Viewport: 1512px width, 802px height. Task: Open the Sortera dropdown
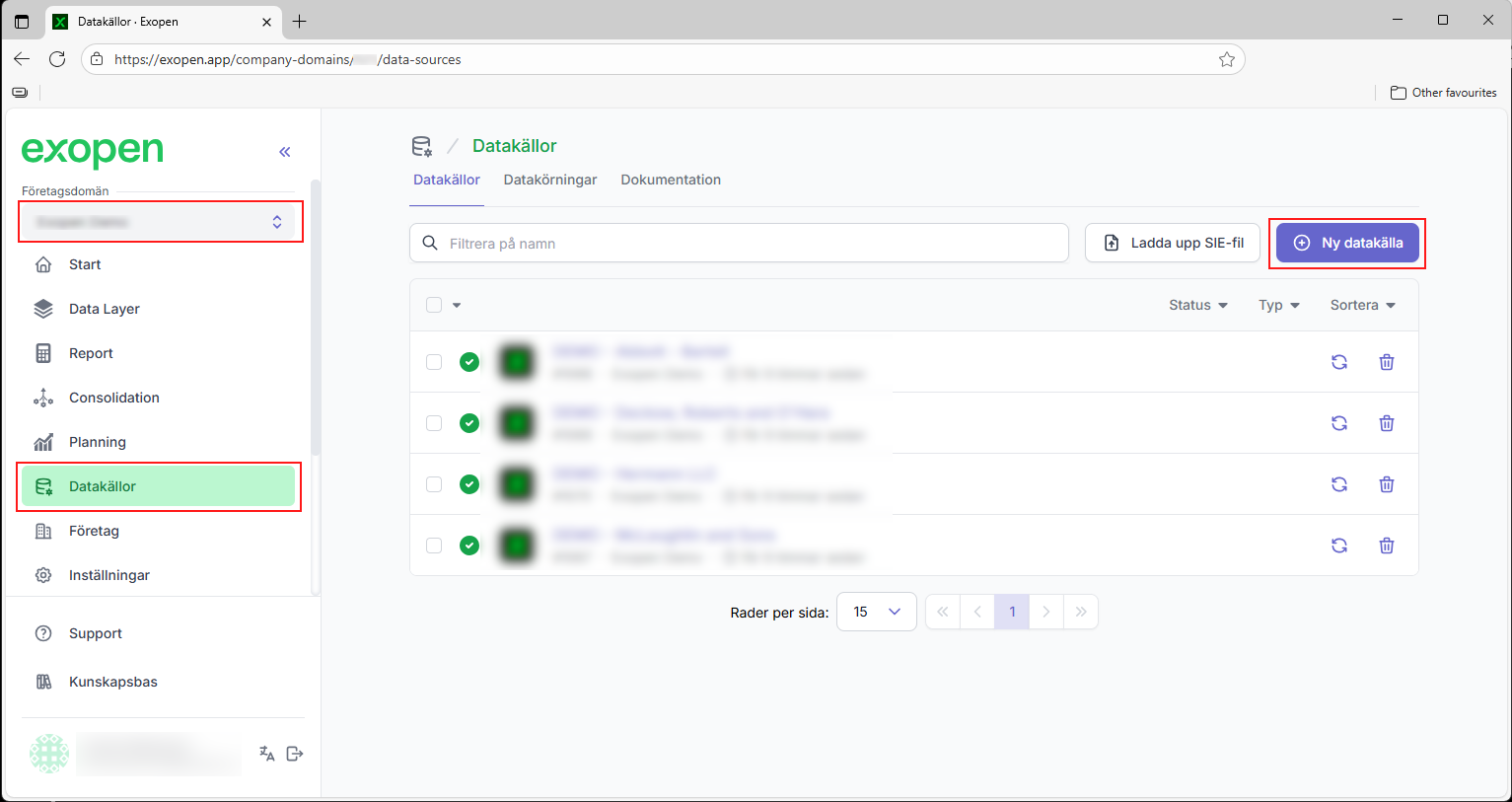[1362, 305]
